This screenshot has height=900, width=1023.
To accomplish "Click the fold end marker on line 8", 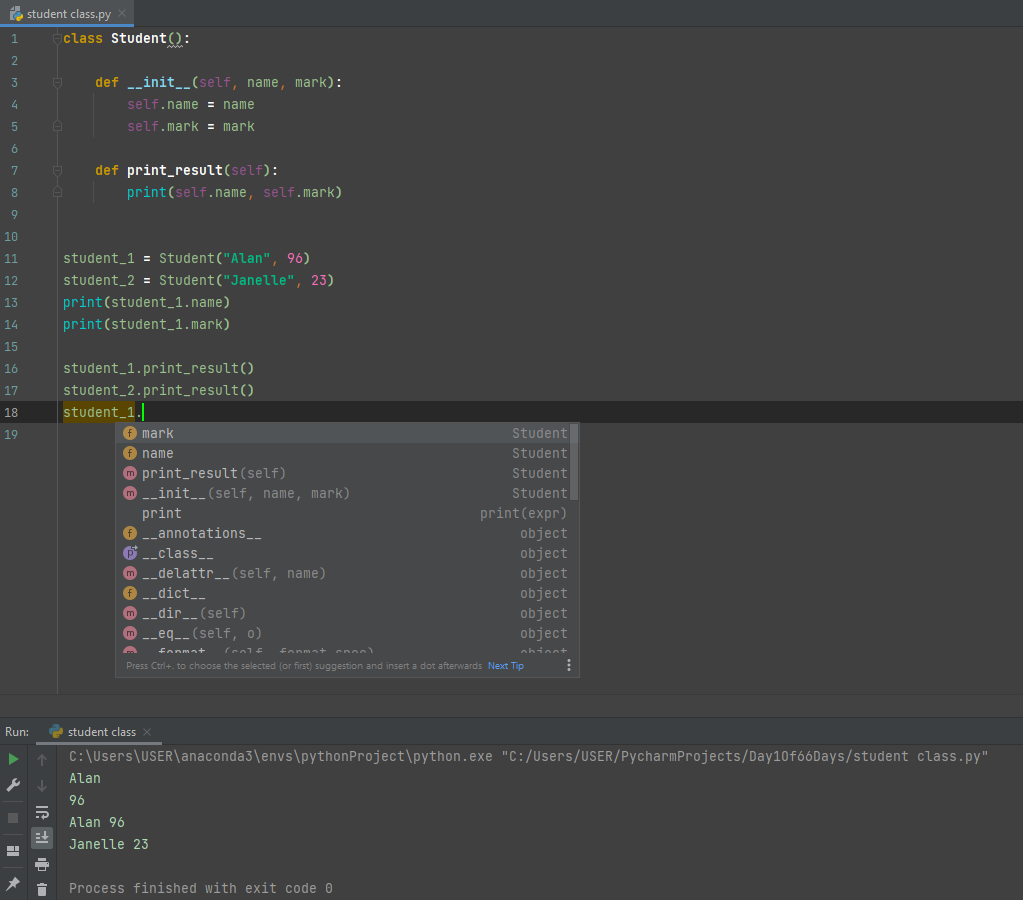I will (57, 193).
